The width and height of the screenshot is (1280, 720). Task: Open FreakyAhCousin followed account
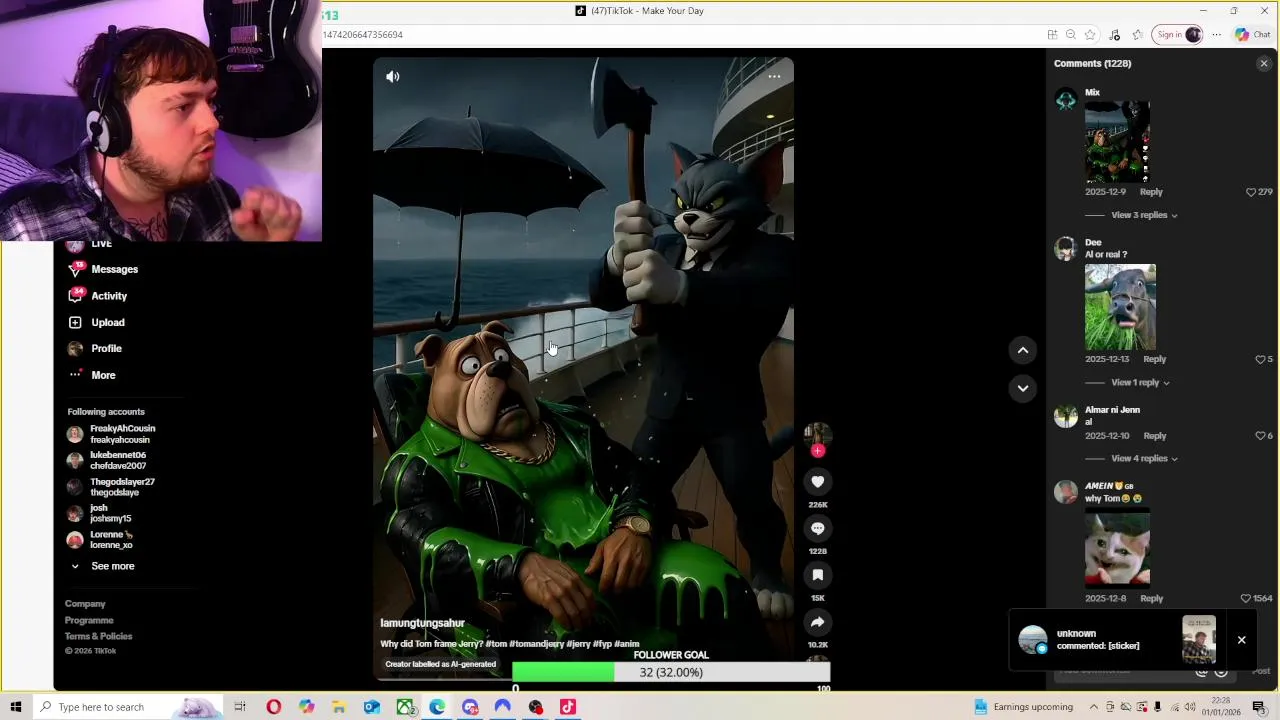(x=112, y=434)
